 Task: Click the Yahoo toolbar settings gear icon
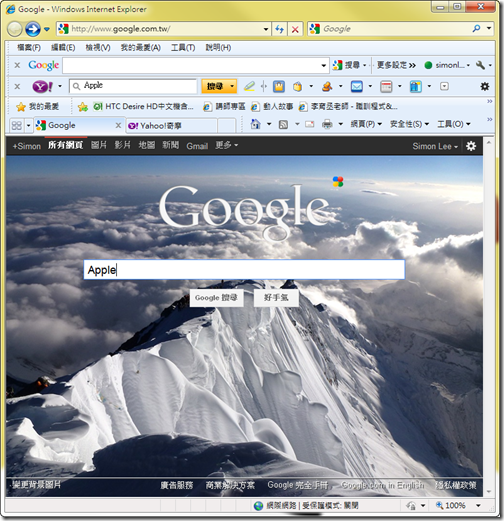(485, 87)
